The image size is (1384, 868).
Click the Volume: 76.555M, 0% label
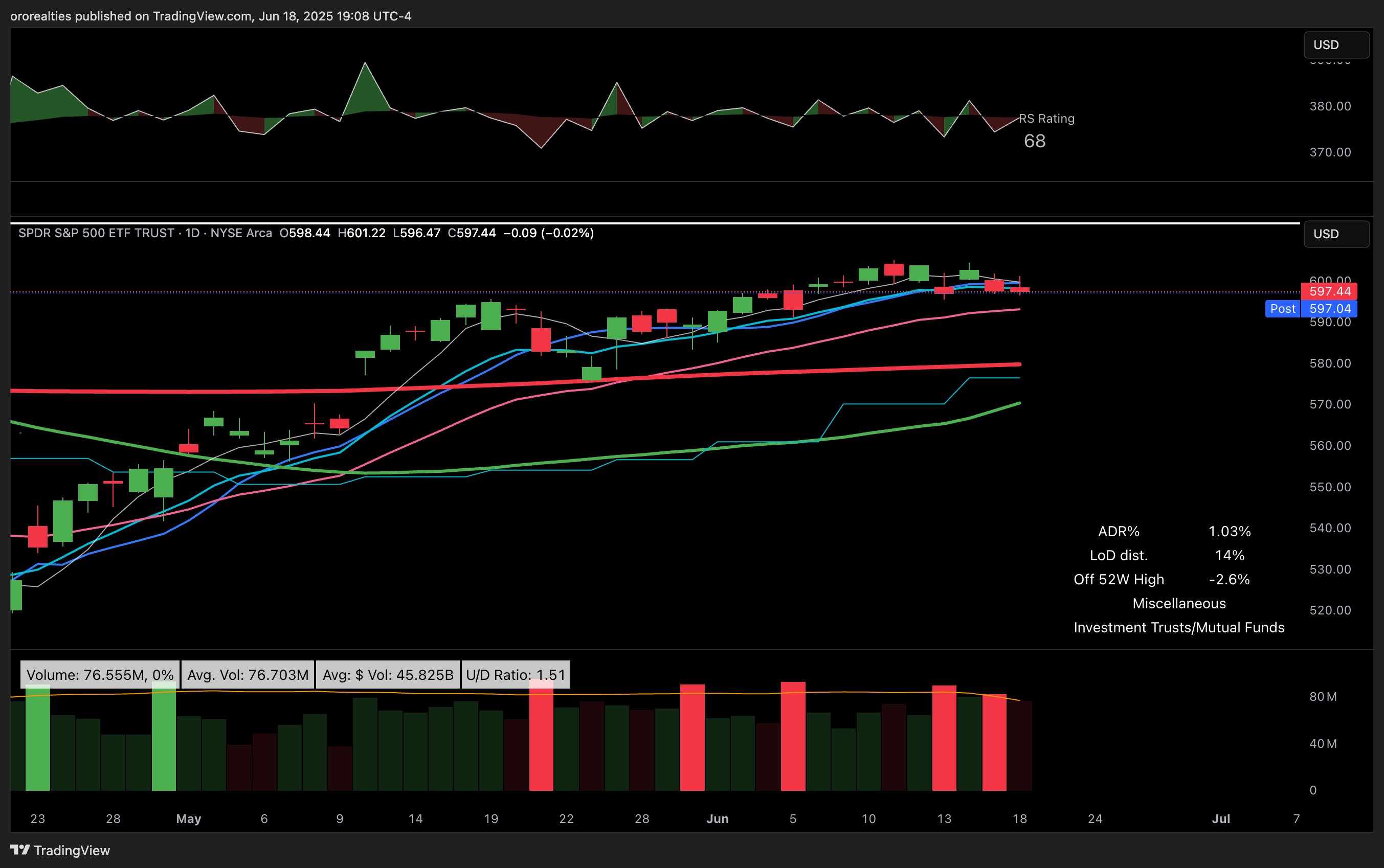[x=100, y=675]
